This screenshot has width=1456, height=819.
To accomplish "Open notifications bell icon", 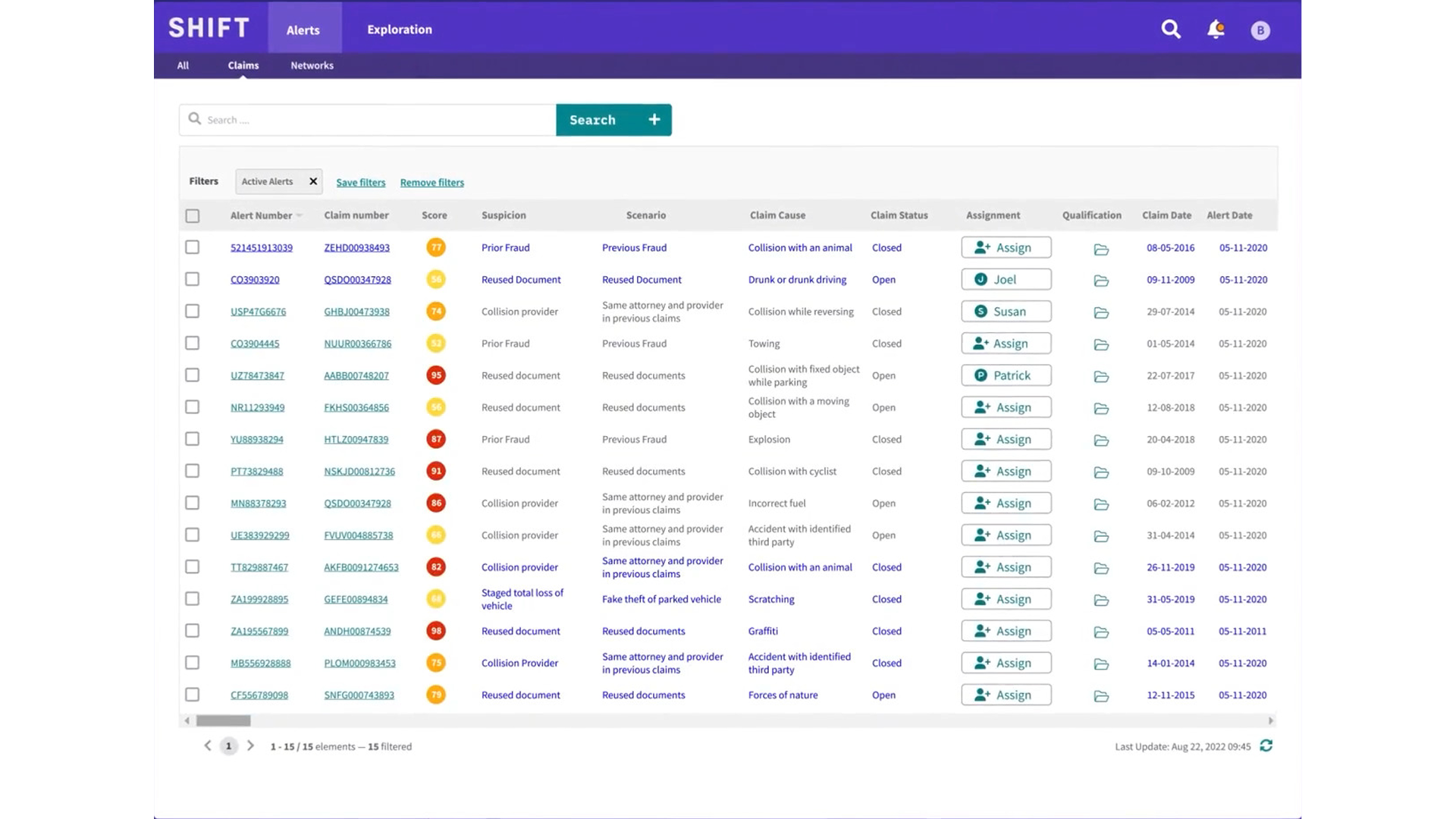I will (x=1216, y=30).
